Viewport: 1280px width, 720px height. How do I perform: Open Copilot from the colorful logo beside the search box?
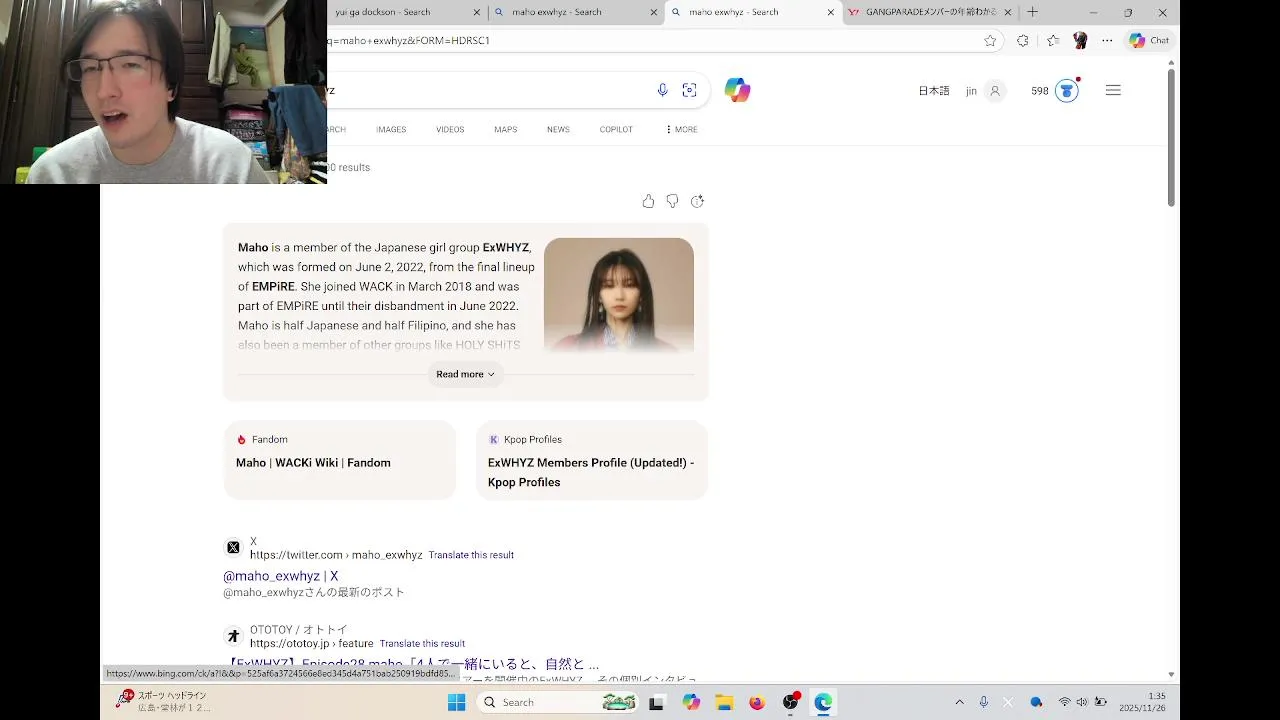pyautogui.click(x=737, y=90)
